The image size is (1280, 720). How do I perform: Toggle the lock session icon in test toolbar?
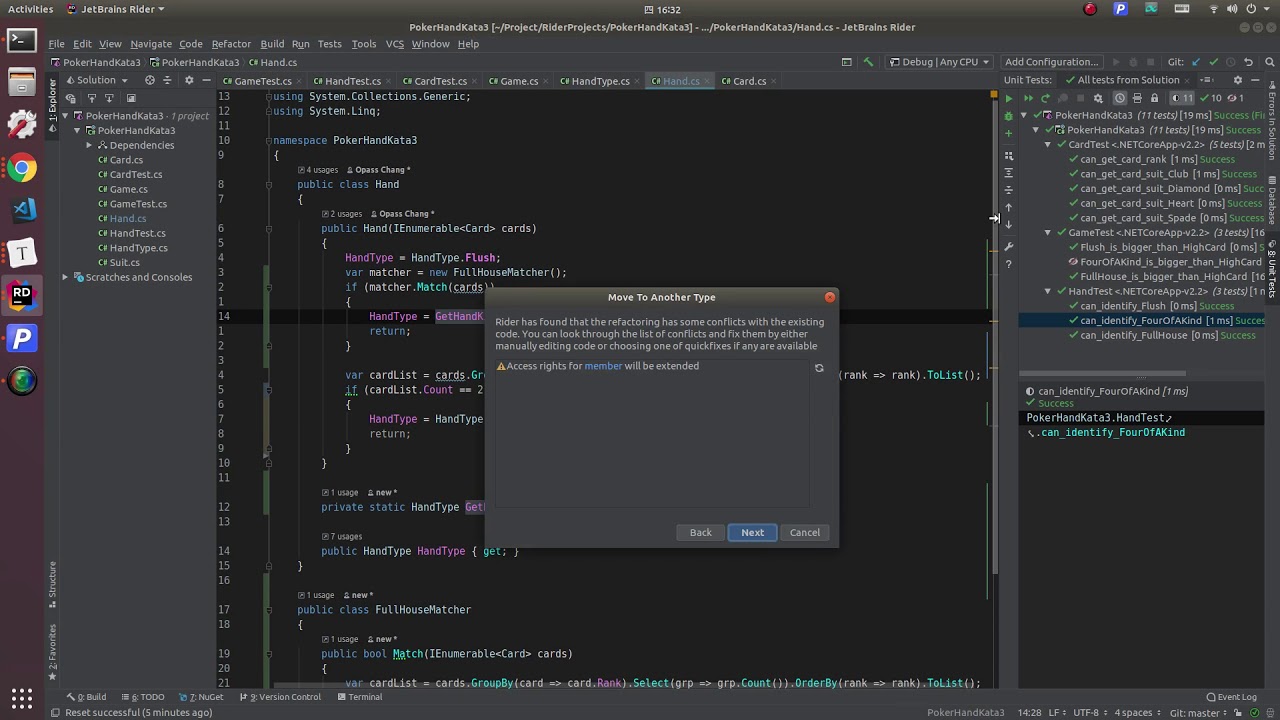[1154, 98]
